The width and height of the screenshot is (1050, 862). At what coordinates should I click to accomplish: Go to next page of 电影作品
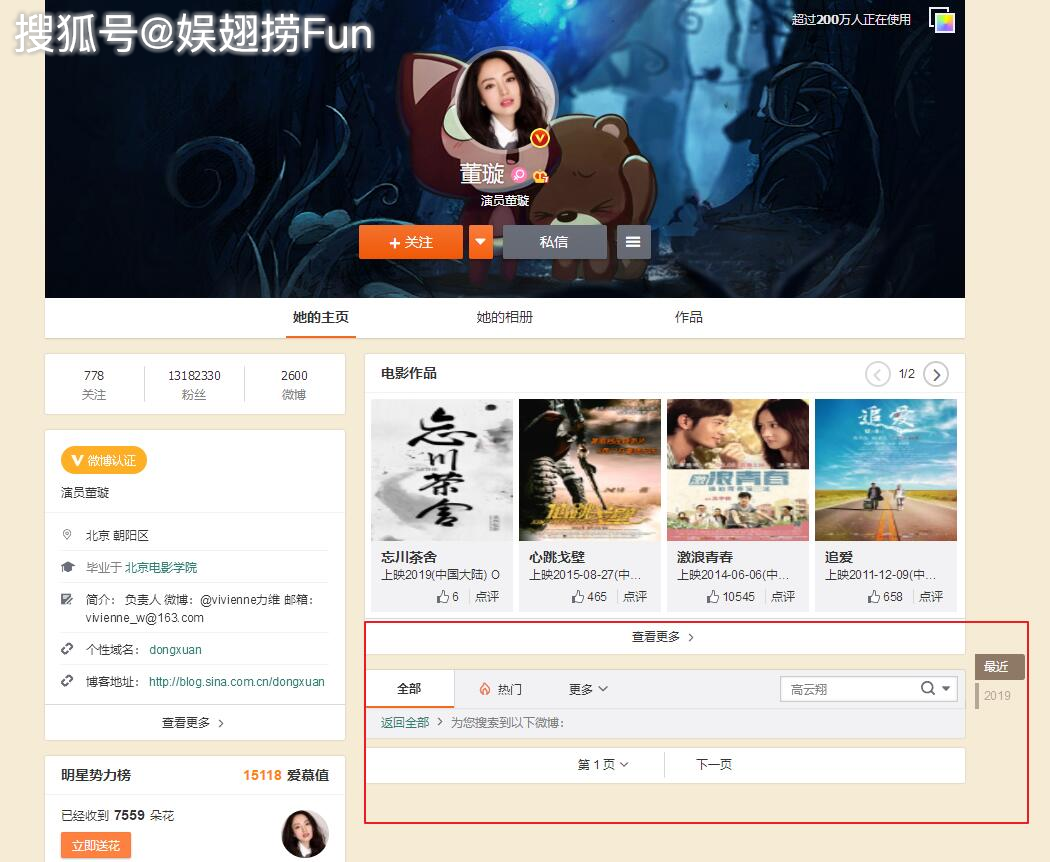936,374
